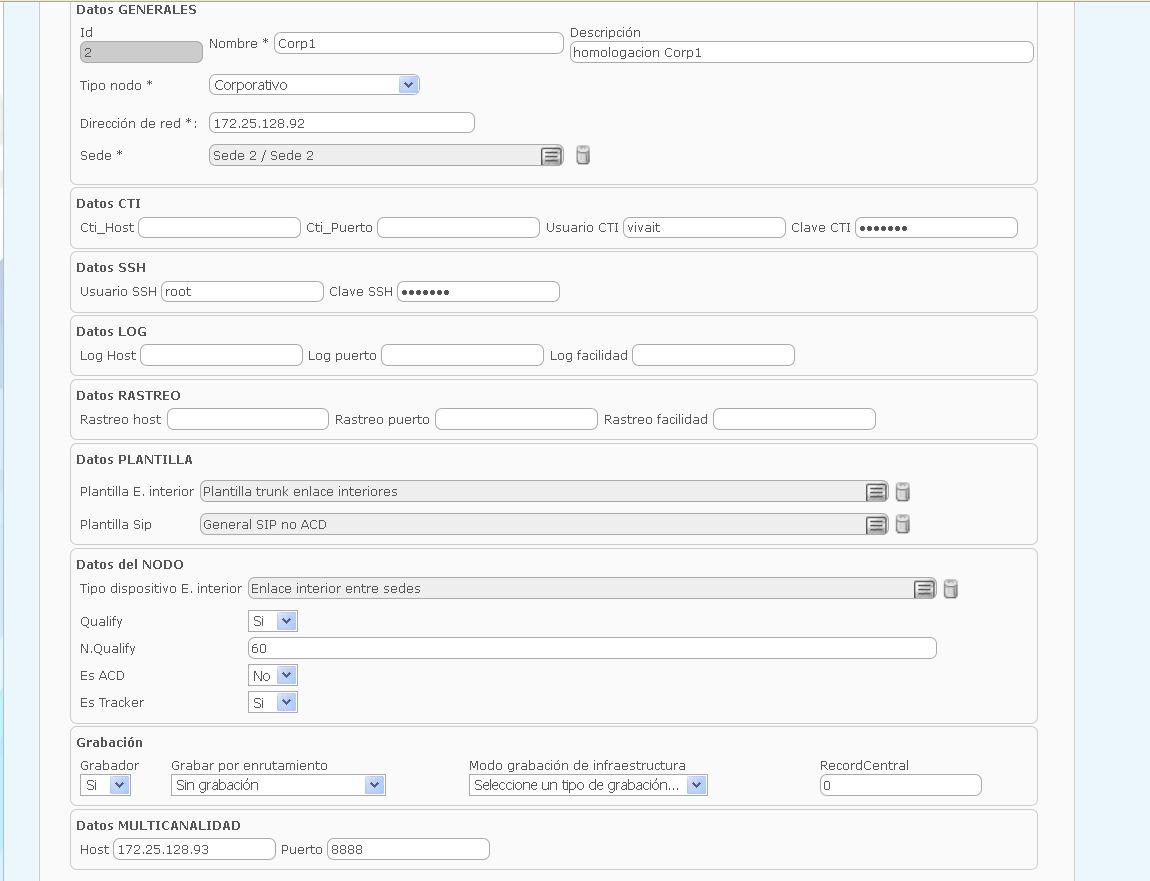Click the Dirección de red field

click(x=342, y=123)
